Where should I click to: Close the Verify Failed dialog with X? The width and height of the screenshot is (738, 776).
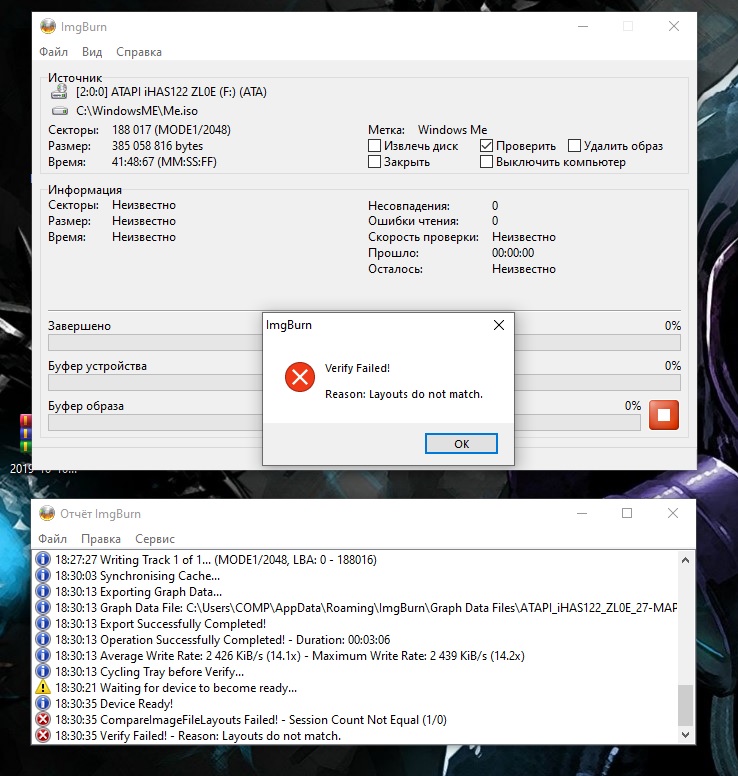[499, 325]
